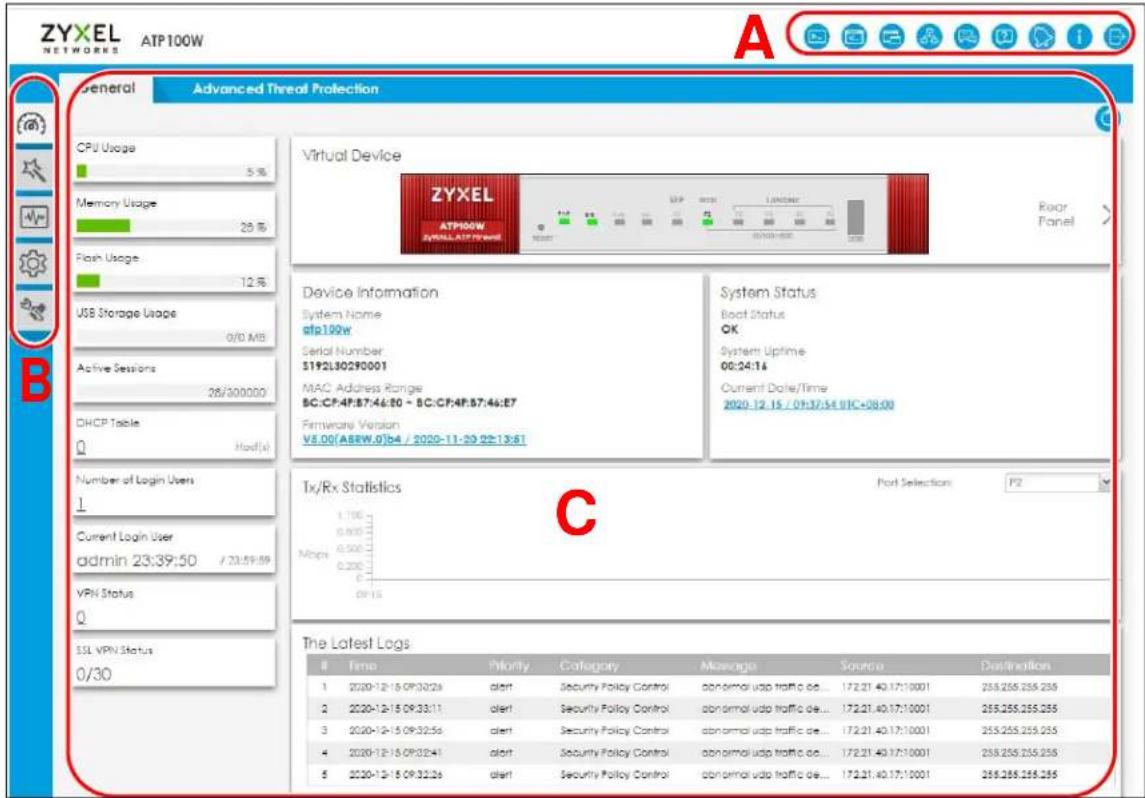Click the Active Sessions count value

pyautogui.click(x=237, y=393)
